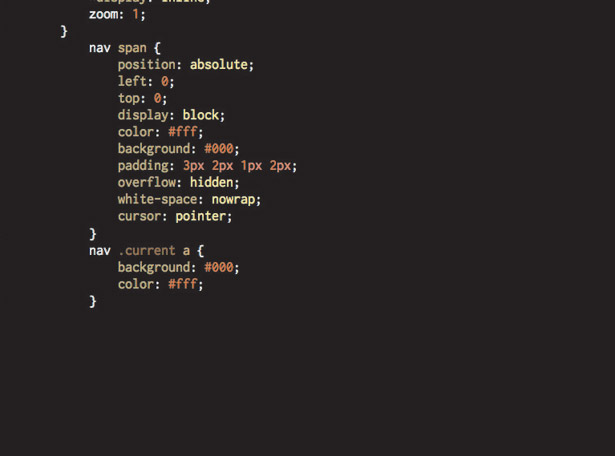Place cursor on 'position: absolute' line
Viewport: 615px width, 456px height.
pos(186,65)
